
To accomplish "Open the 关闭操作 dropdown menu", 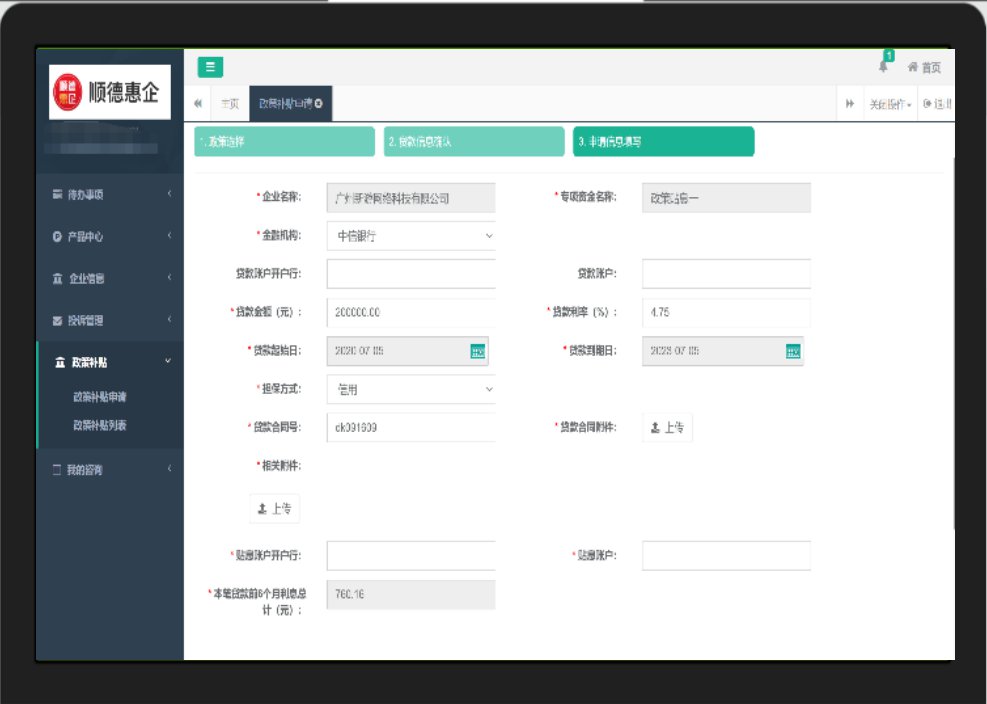I will [x=890, y=104].
